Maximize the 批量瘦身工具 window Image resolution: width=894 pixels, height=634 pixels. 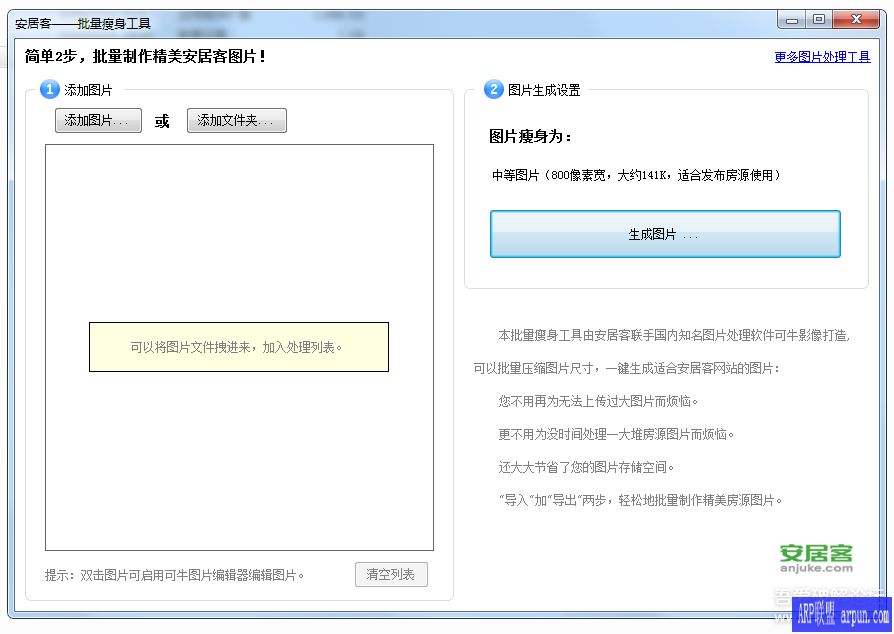coord(819,19)
